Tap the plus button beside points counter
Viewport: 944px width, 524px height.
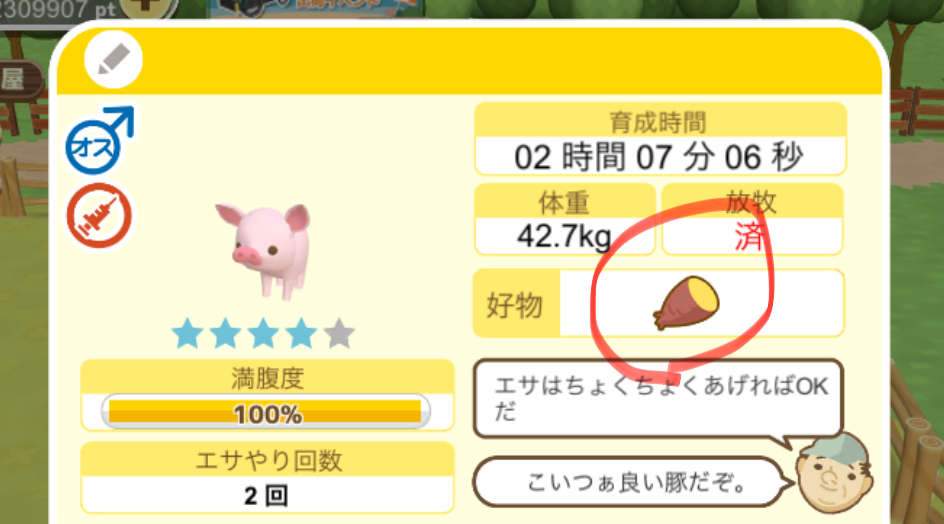pos(148,8)
